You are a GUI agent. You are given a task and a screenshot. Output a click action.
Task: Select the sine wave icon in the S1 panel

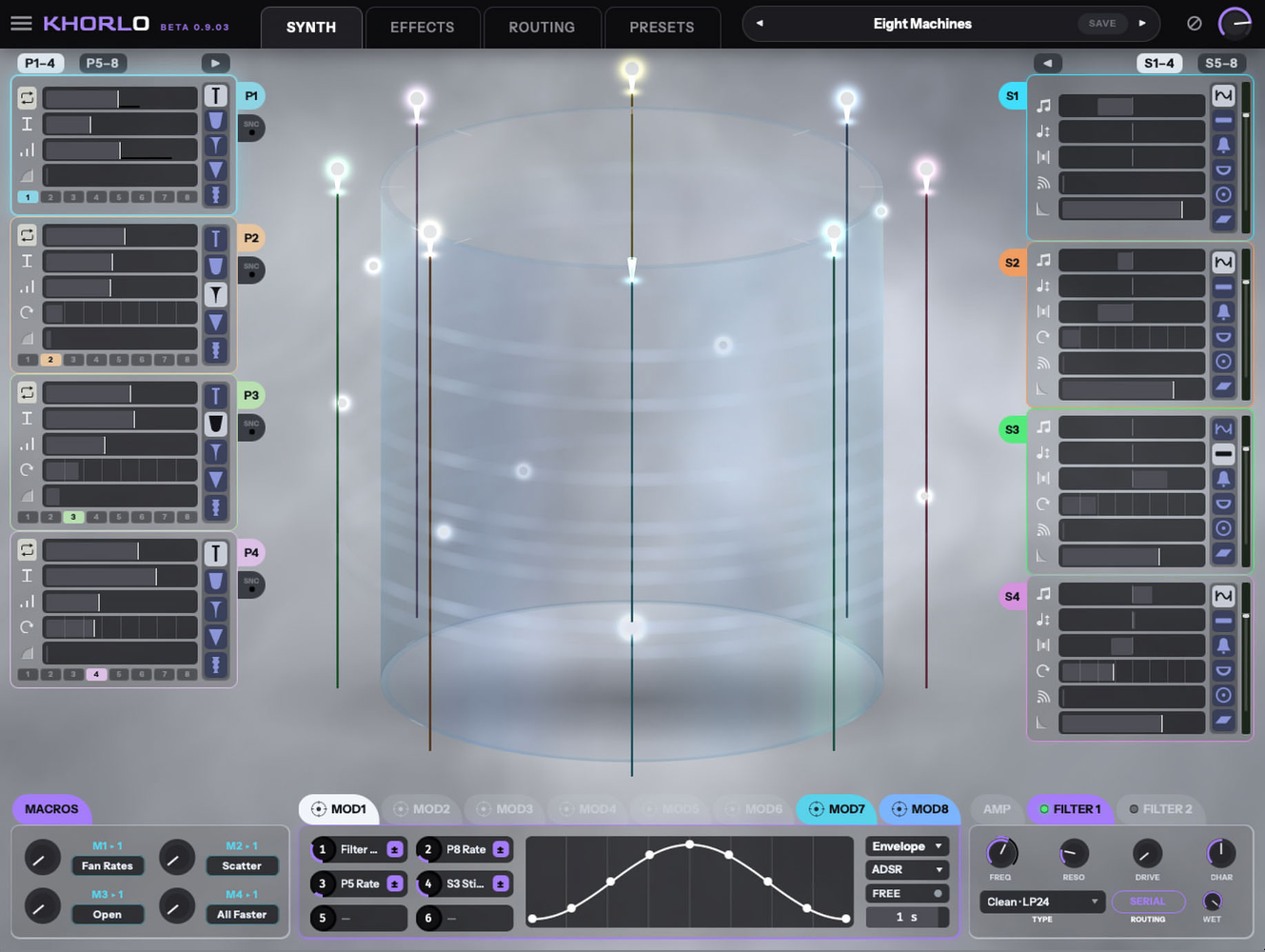[x=1223, y=96]
